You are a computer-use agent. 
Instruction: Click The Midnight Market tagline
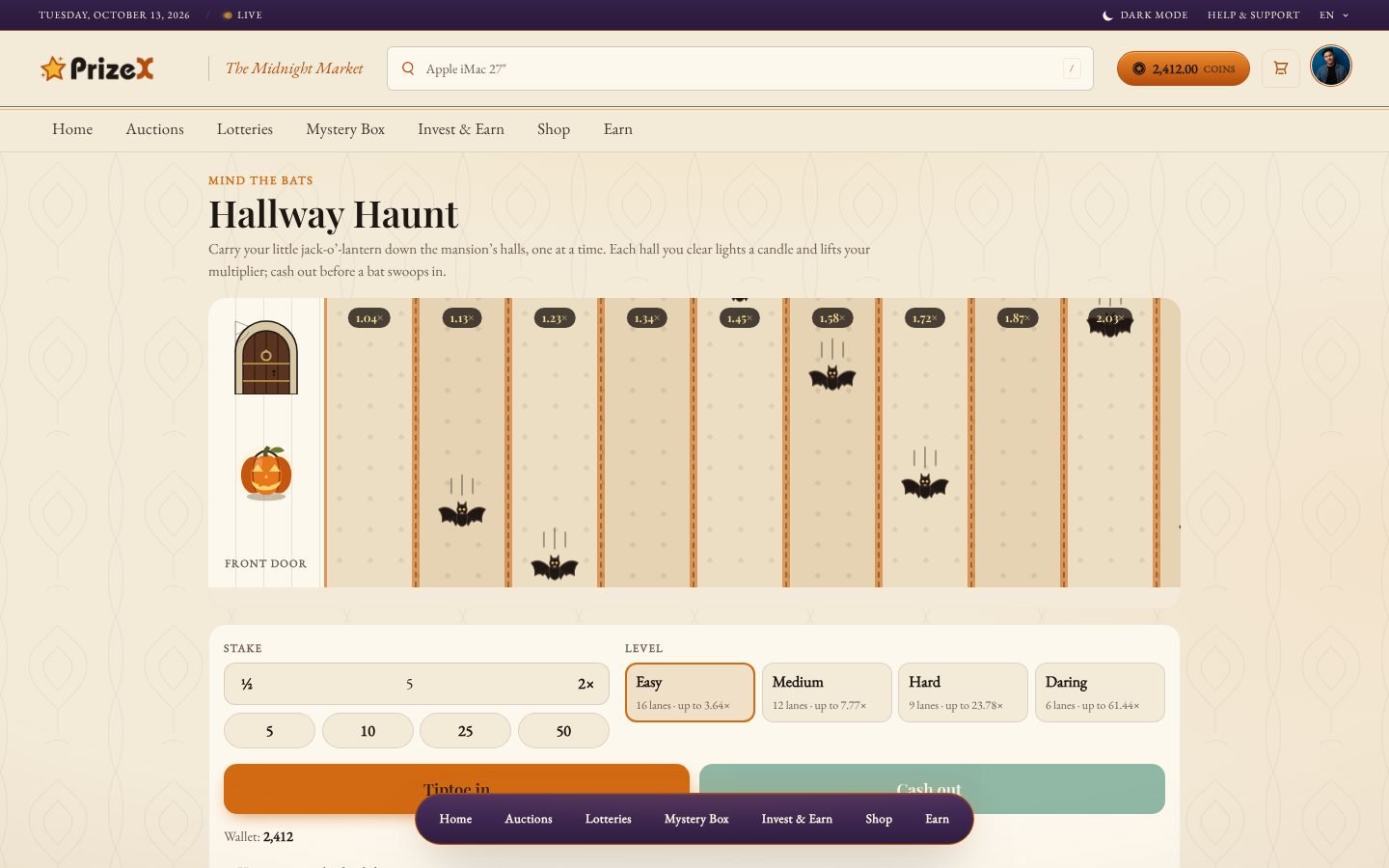[x=294, y=68]
